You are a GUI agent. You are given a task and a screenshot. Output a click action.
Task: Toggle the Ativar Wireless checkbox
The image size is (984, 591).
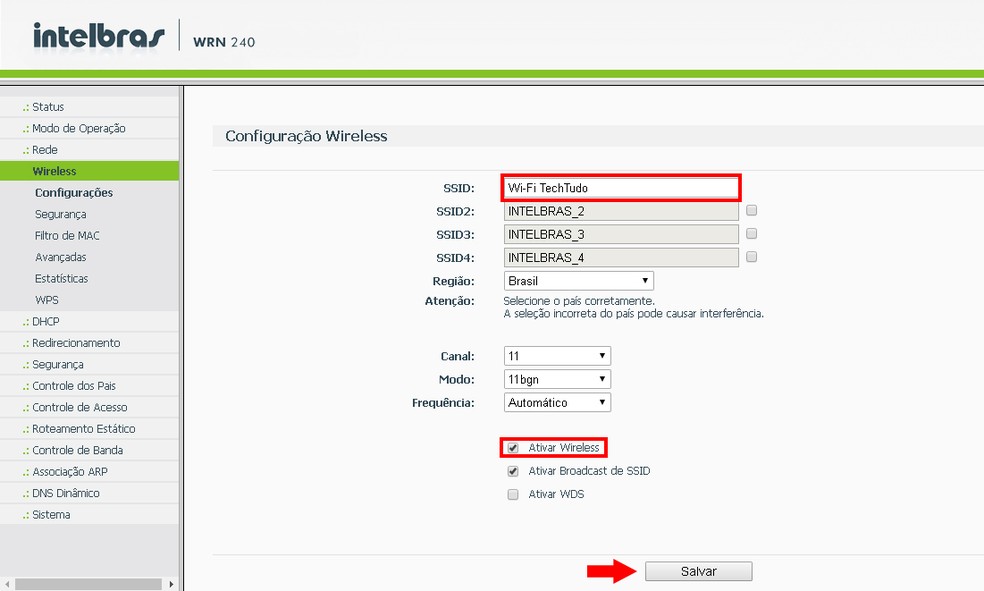(513, 448)
